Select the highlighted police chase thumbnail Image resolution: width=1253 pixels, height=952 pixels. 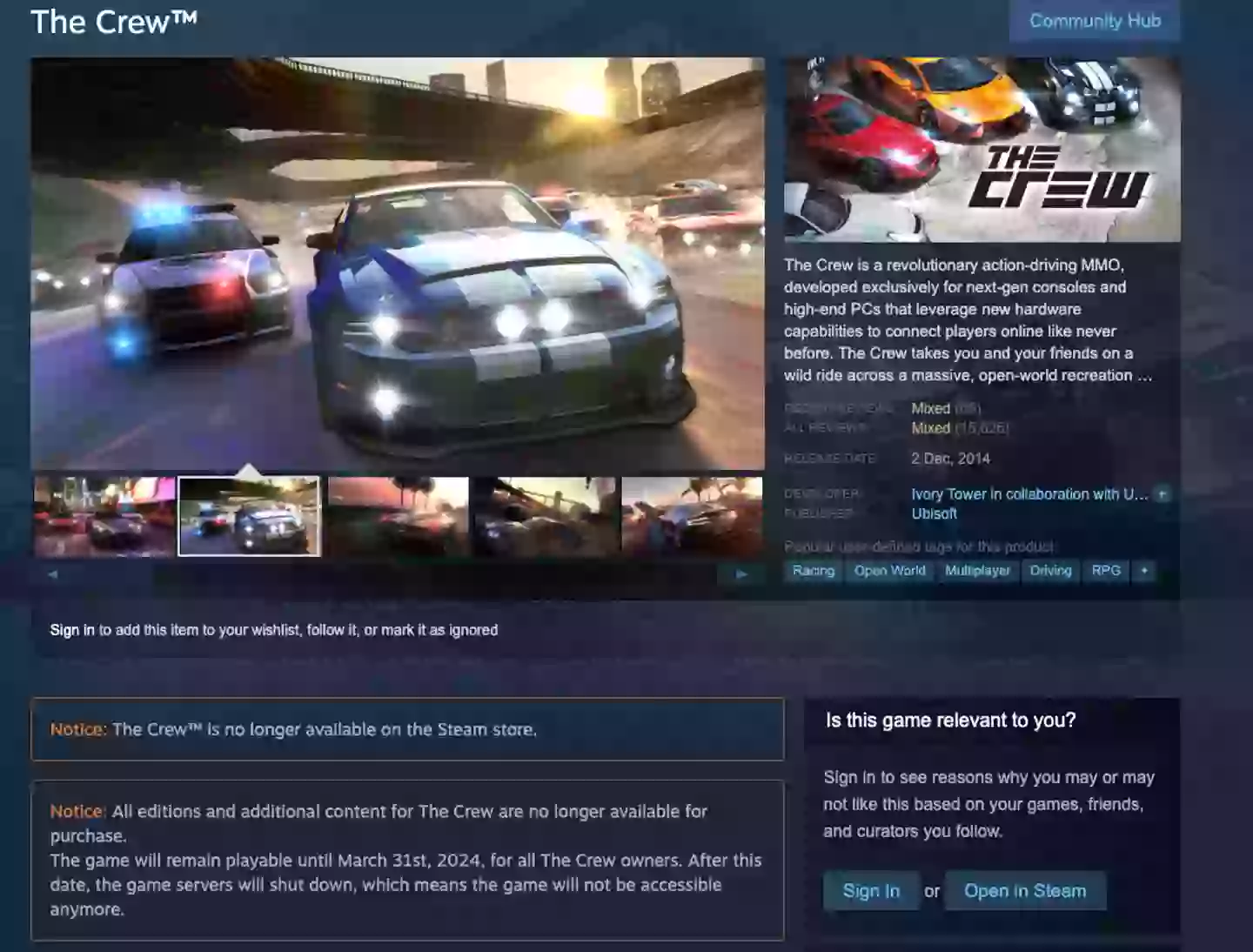tap(250, 516)
